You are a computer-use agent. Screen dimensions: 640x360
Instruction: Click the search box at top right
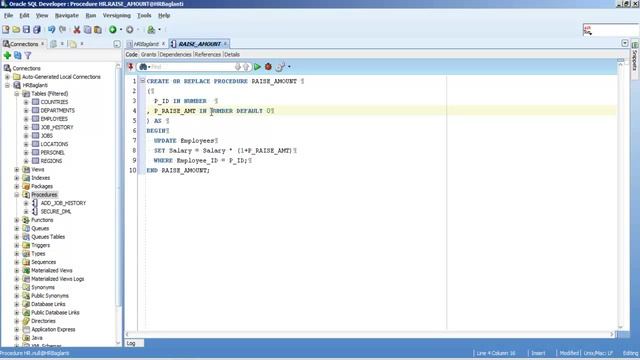[x=611, y=30]
